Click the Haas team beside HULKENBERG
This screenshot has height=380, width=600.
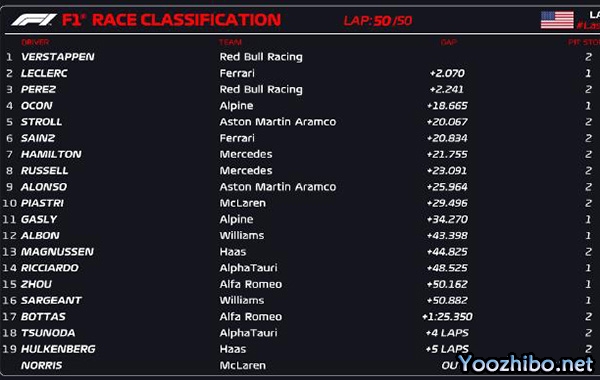(x=233, y=349)
